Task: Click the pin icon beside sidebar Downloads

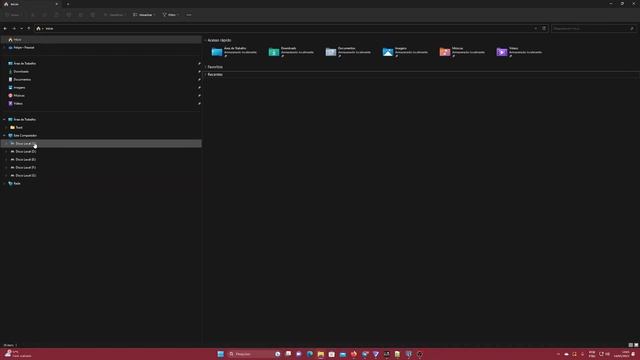Action: click(199, 71)
